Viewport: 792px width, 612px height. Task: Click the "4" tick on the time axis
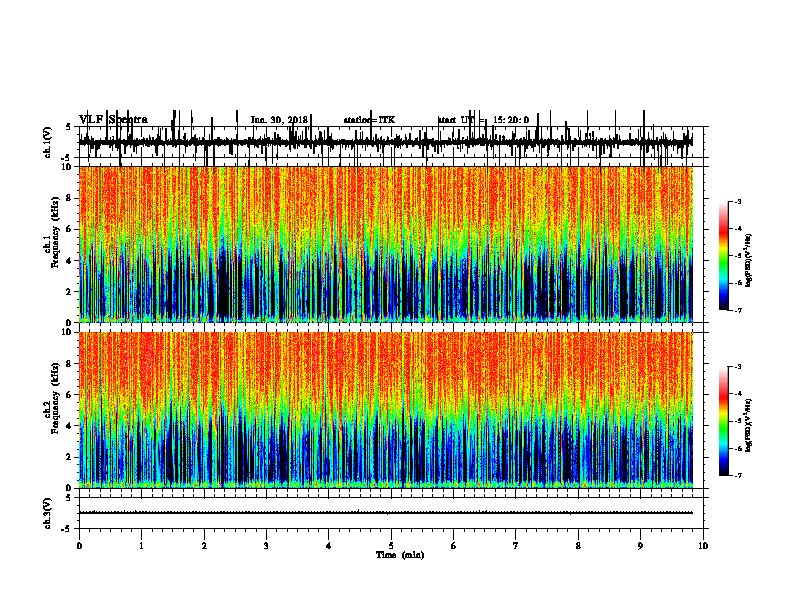[329, 546]
